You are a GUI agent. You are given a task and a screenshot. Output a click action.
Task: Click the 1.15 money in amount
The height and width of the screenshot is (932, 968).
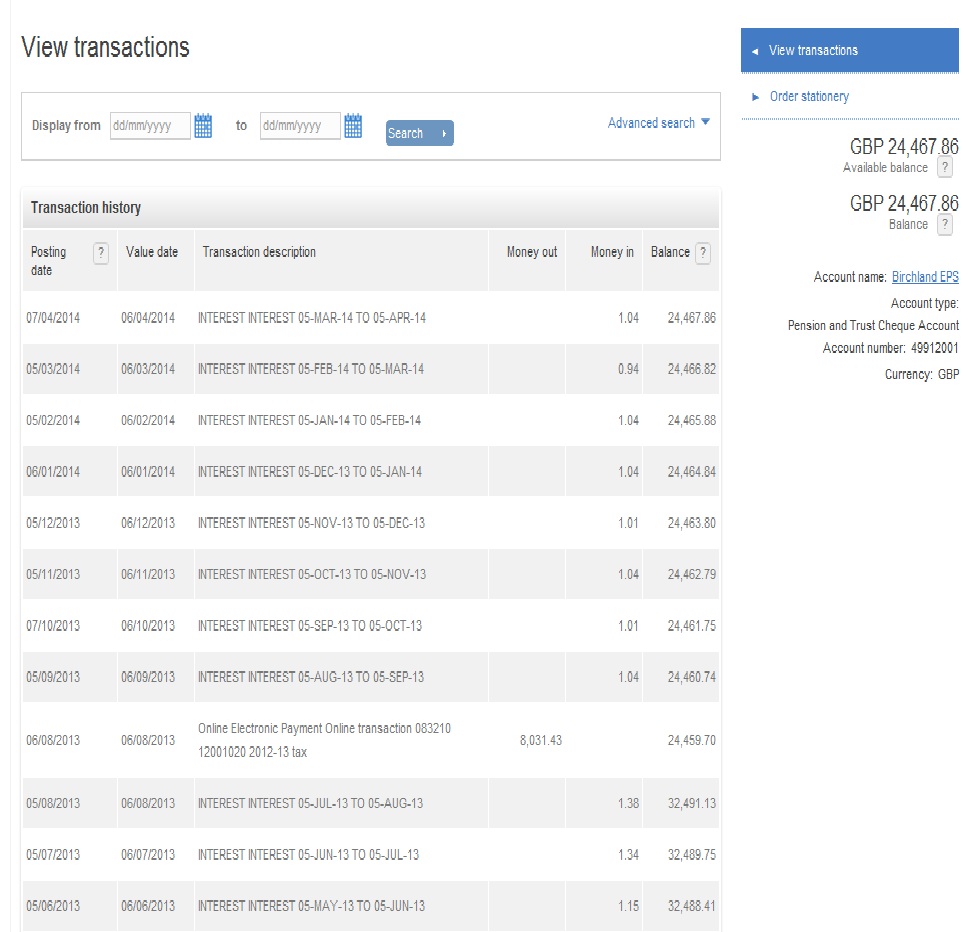coord(628,906)
